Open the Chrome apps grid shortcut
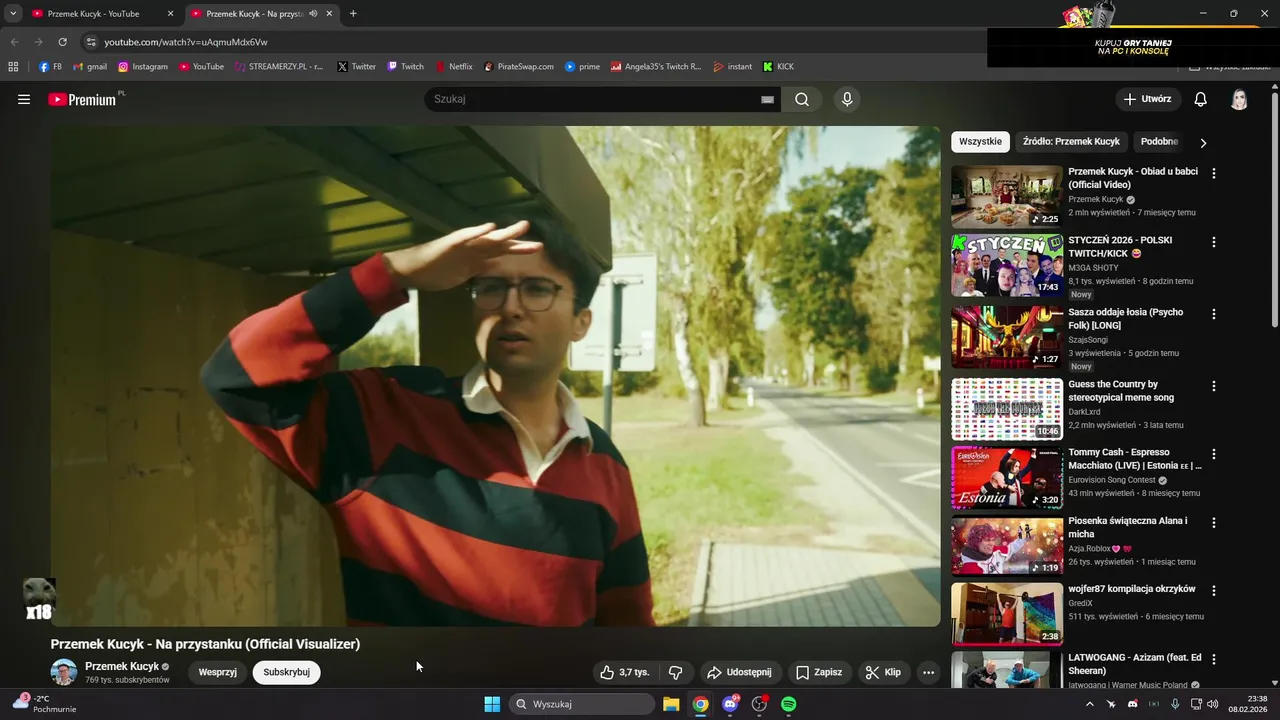Image resolution: width=1280 pixels, height=720 pixels. (x=13, y=67)
